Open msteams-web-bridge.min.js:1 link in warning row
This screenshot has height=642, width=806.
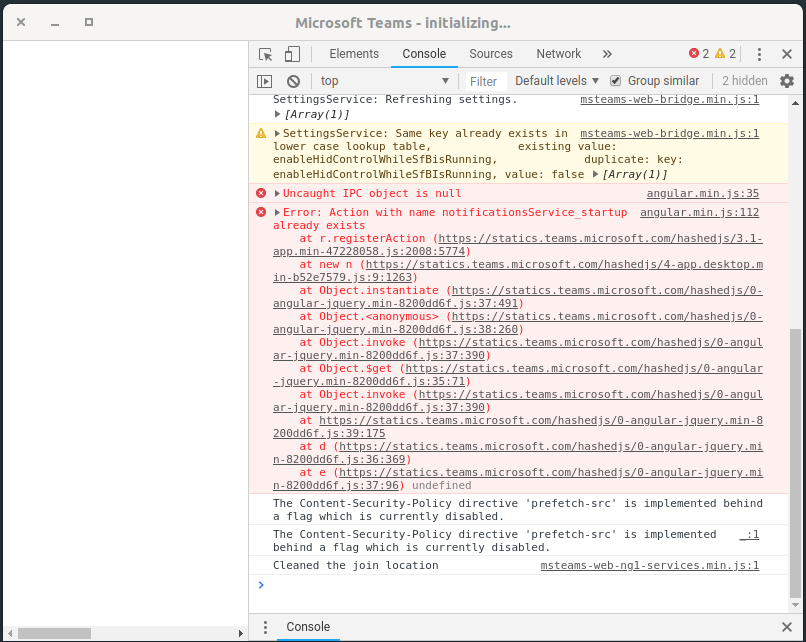669,133
